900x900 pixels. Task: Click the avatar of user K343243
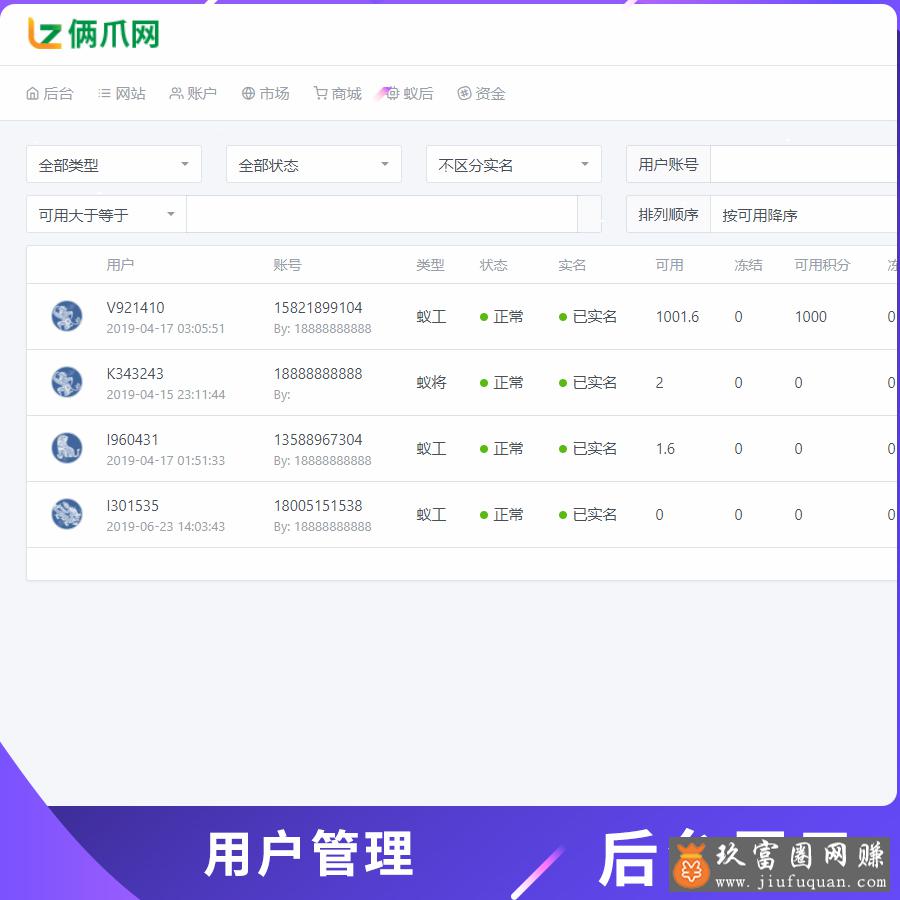pos(67,382)
